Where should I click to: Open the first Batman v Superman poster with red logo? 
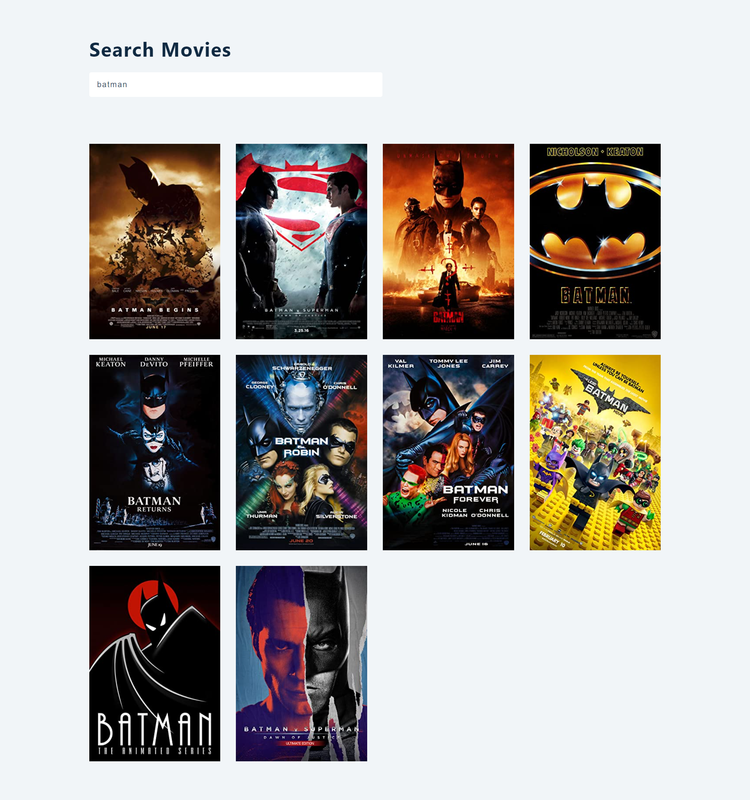[x=302, y=241]
